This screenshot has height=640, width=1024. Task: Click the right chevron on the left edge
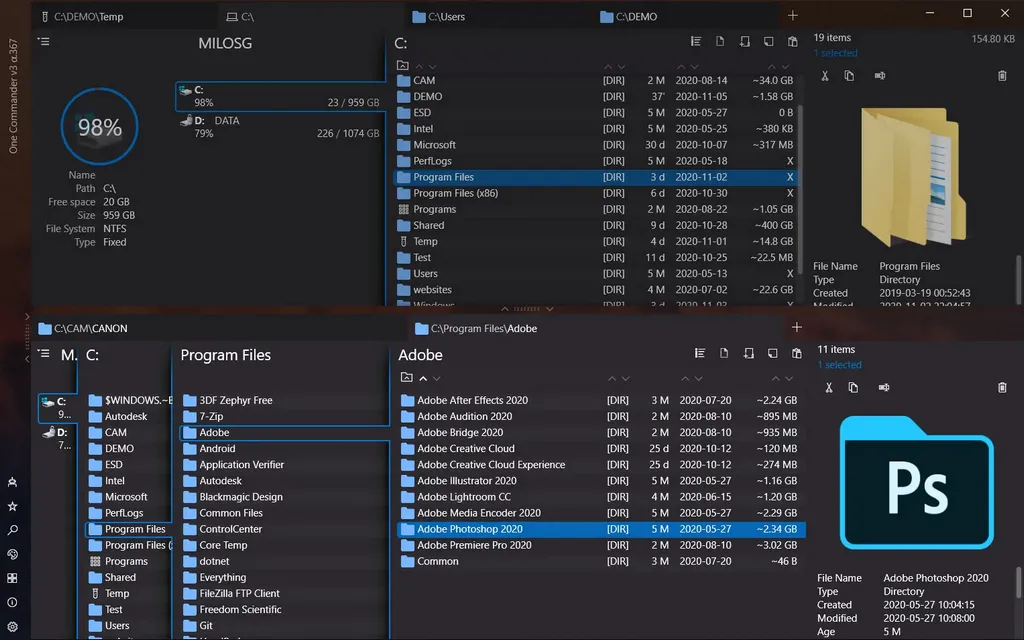pyautogui.click(x=27, y=317)
